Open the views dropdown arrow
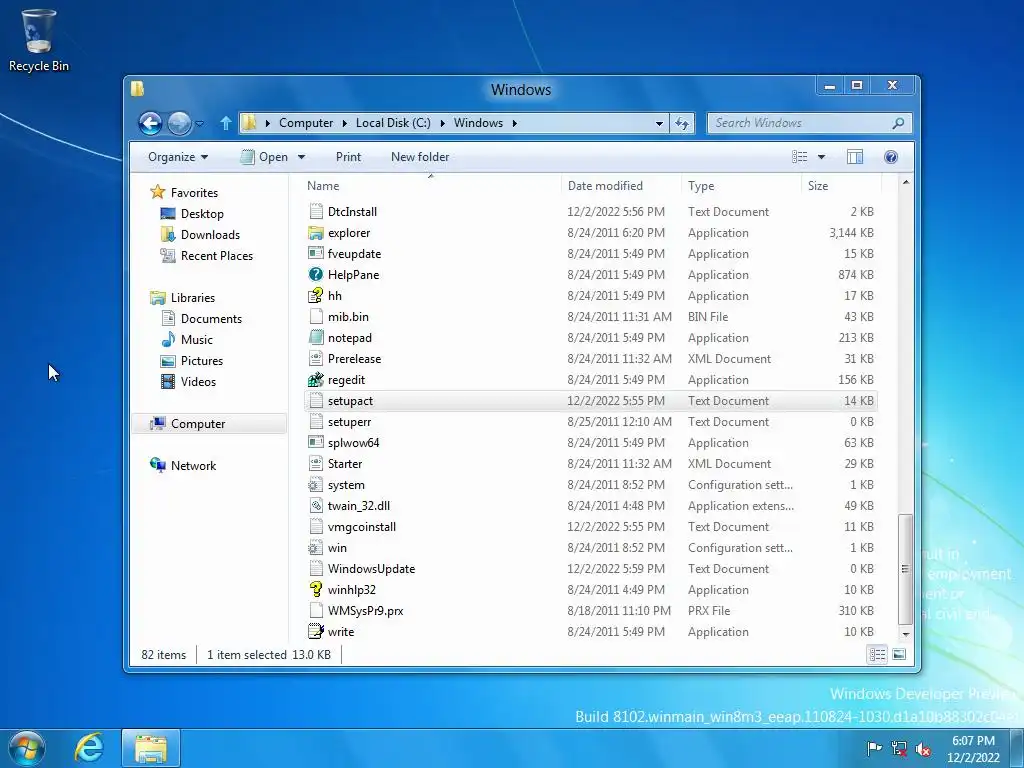Image resolution: width=1024 pixels, height=768 pixels. click(x=821, y=157)
